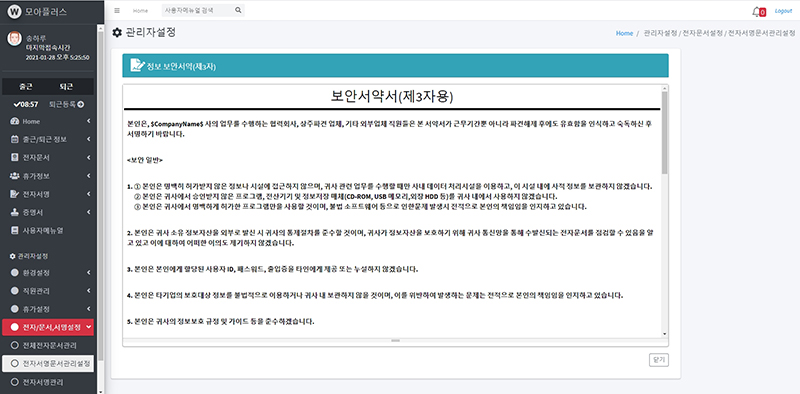Open the notification bell icon
The width and height of the screenshot is (800, 394).
(x=756, y=11)
